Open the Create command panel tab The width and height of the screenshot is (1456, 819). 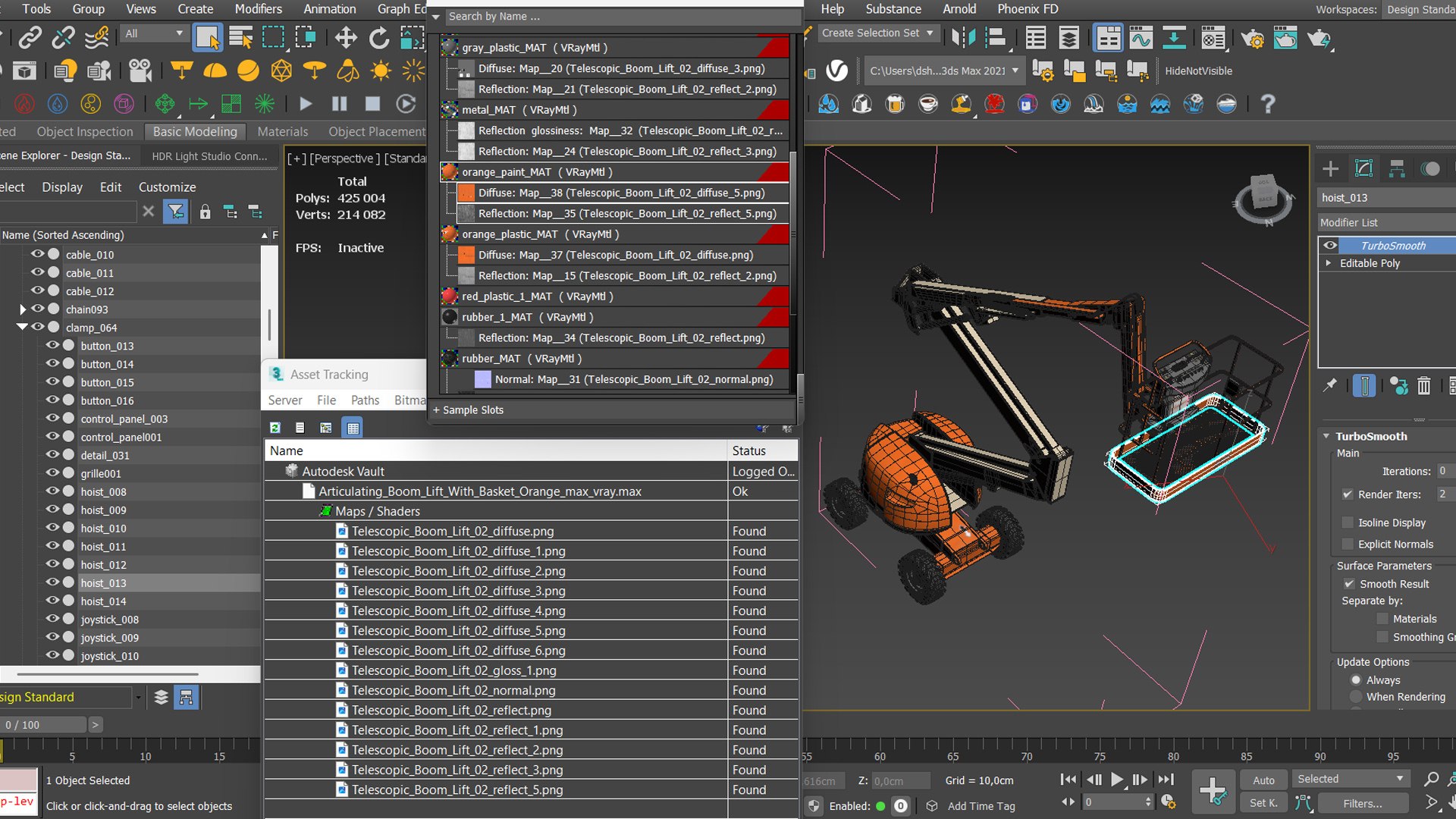[1330, 168]
